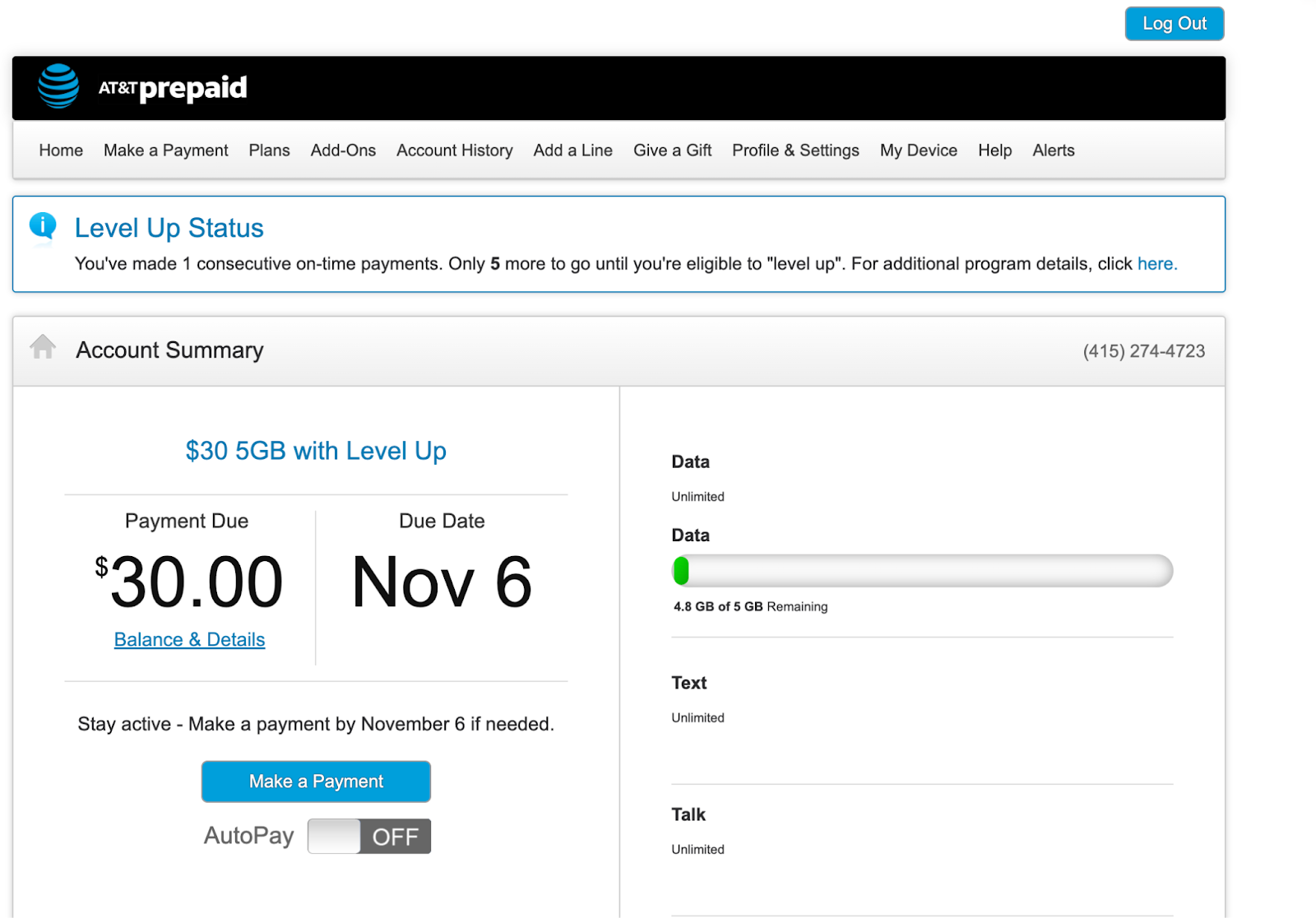Click the Log Out button
Image resolution: width=1316 pixels, height=918 pixels.
tap(1175, 24)
